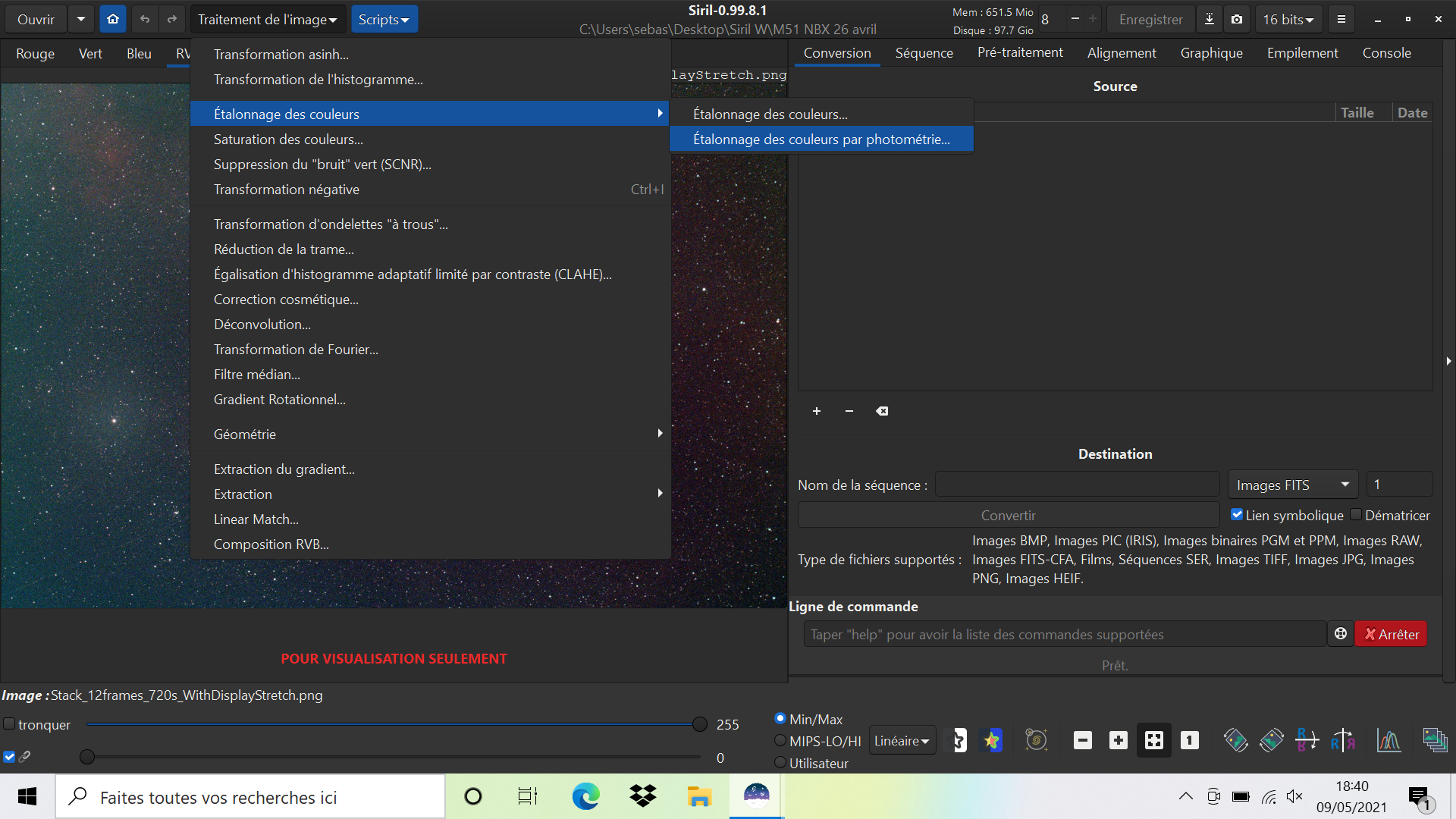The width and height of the screenshot is (1456, 819).
Task: Click the command line input field
Action: tap(1065, 634)
